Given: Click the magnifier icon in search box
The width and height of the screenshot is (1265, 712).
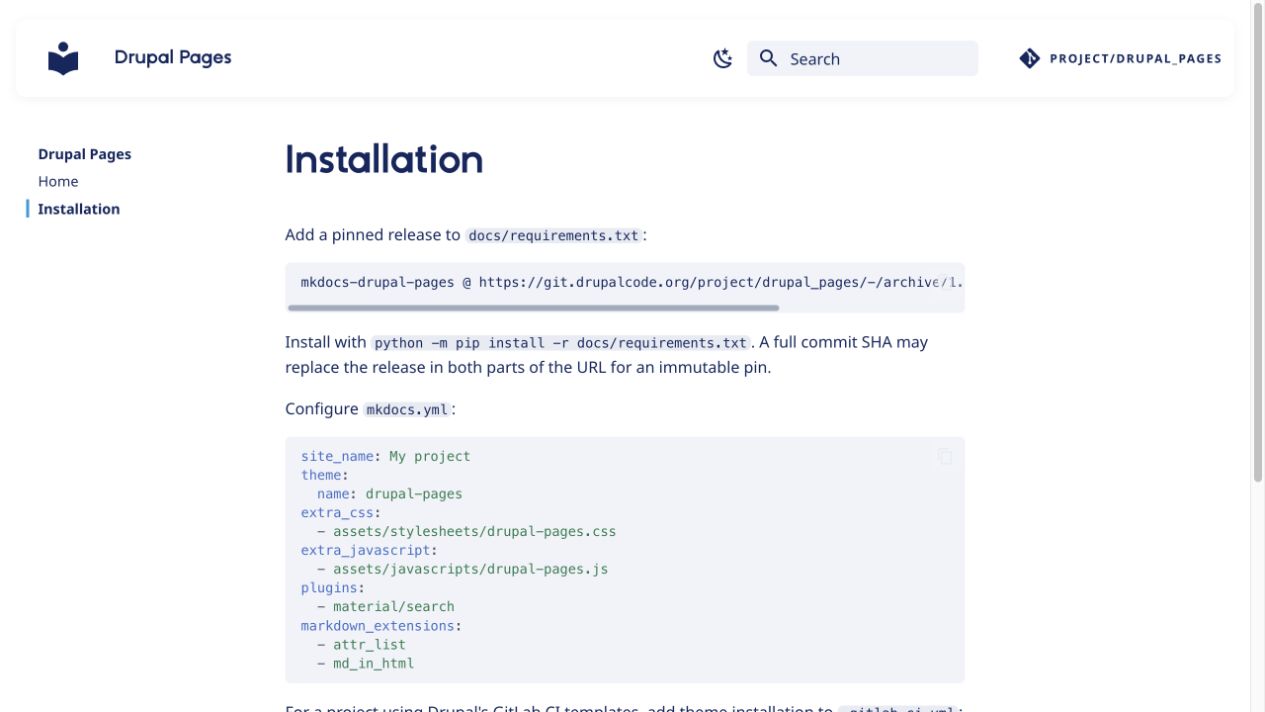Looking at the screenshot, I should click(x=768, y=58).
